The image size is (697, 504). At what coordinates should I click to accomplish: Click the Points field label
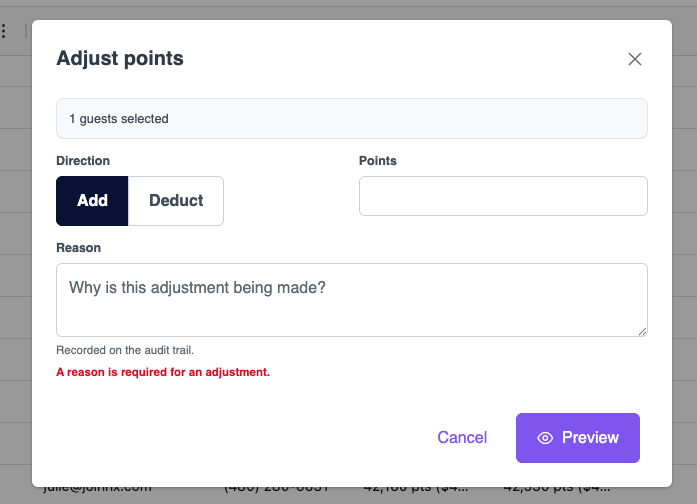[378, 161]
